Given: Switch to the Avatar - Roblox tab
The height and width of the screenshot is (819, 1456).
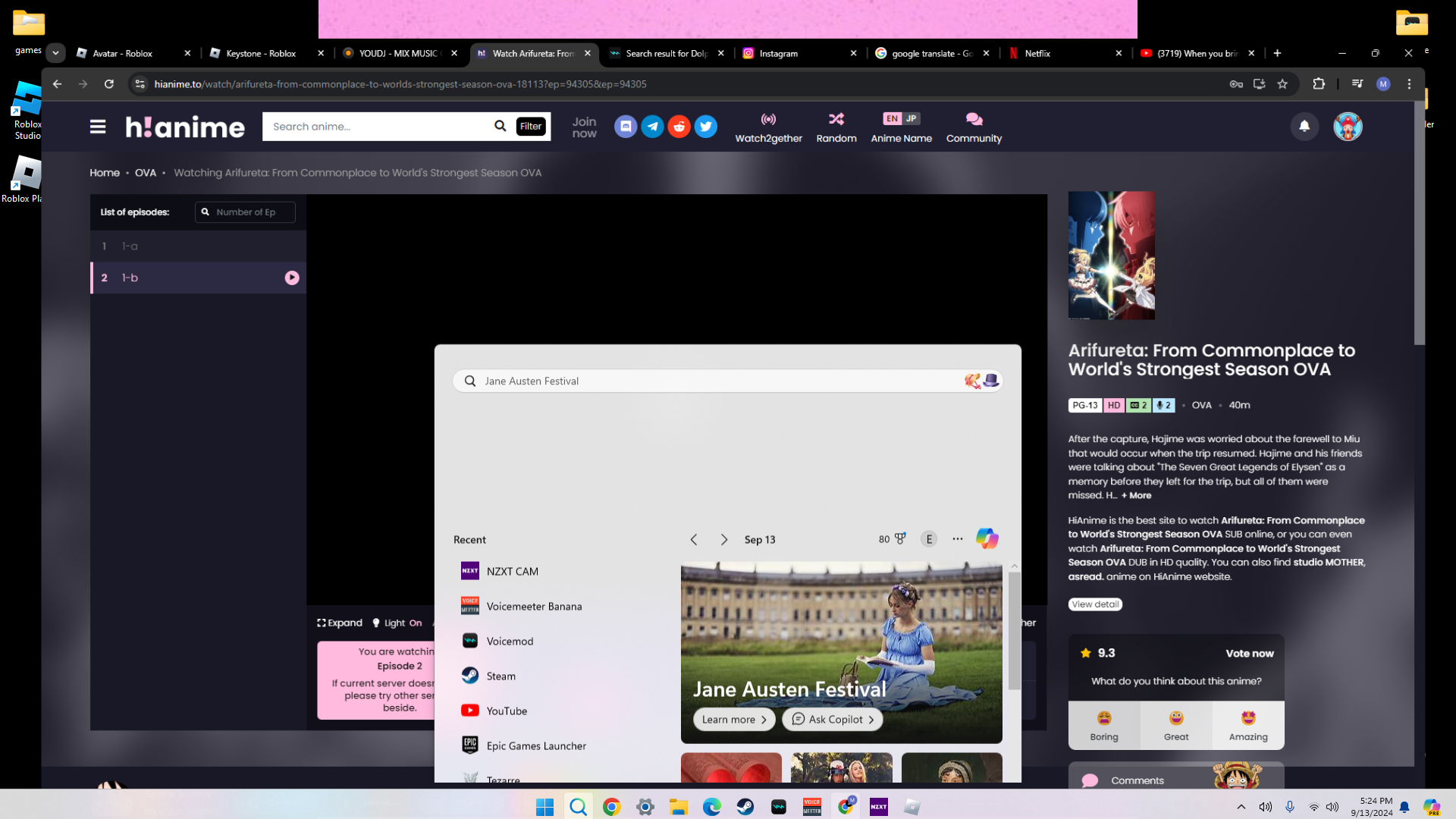Looking at the screenshot, I should tap(133, 53).
